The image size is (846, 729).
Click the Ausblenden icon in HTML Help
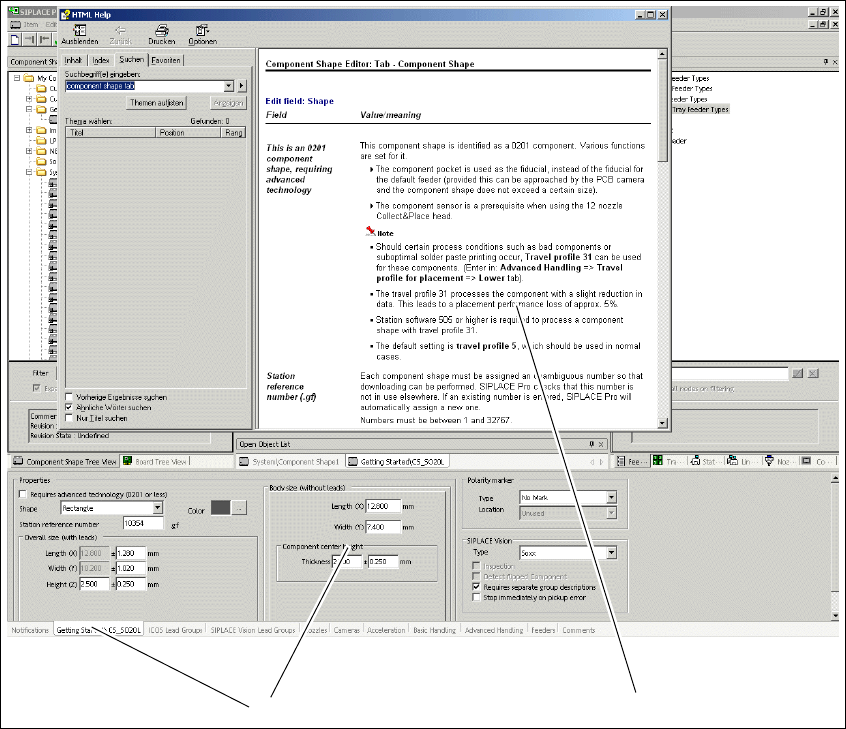pyautogui.click(x=79, y=30)
